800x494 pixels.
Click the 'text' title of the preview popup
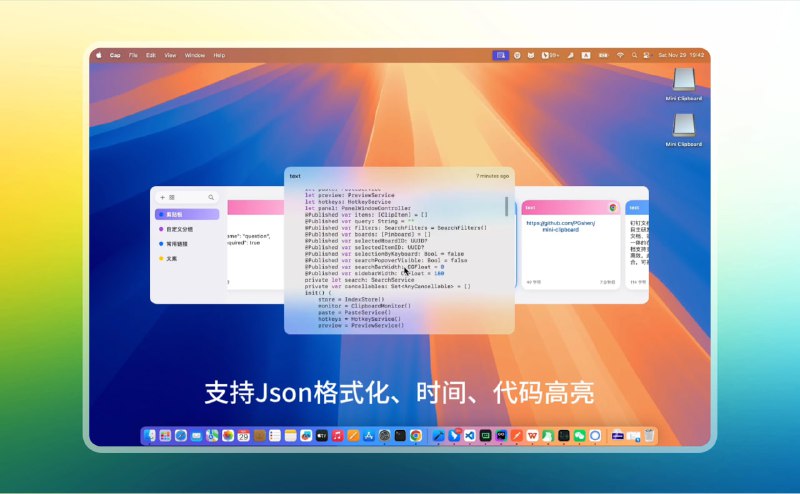[295, 176]
